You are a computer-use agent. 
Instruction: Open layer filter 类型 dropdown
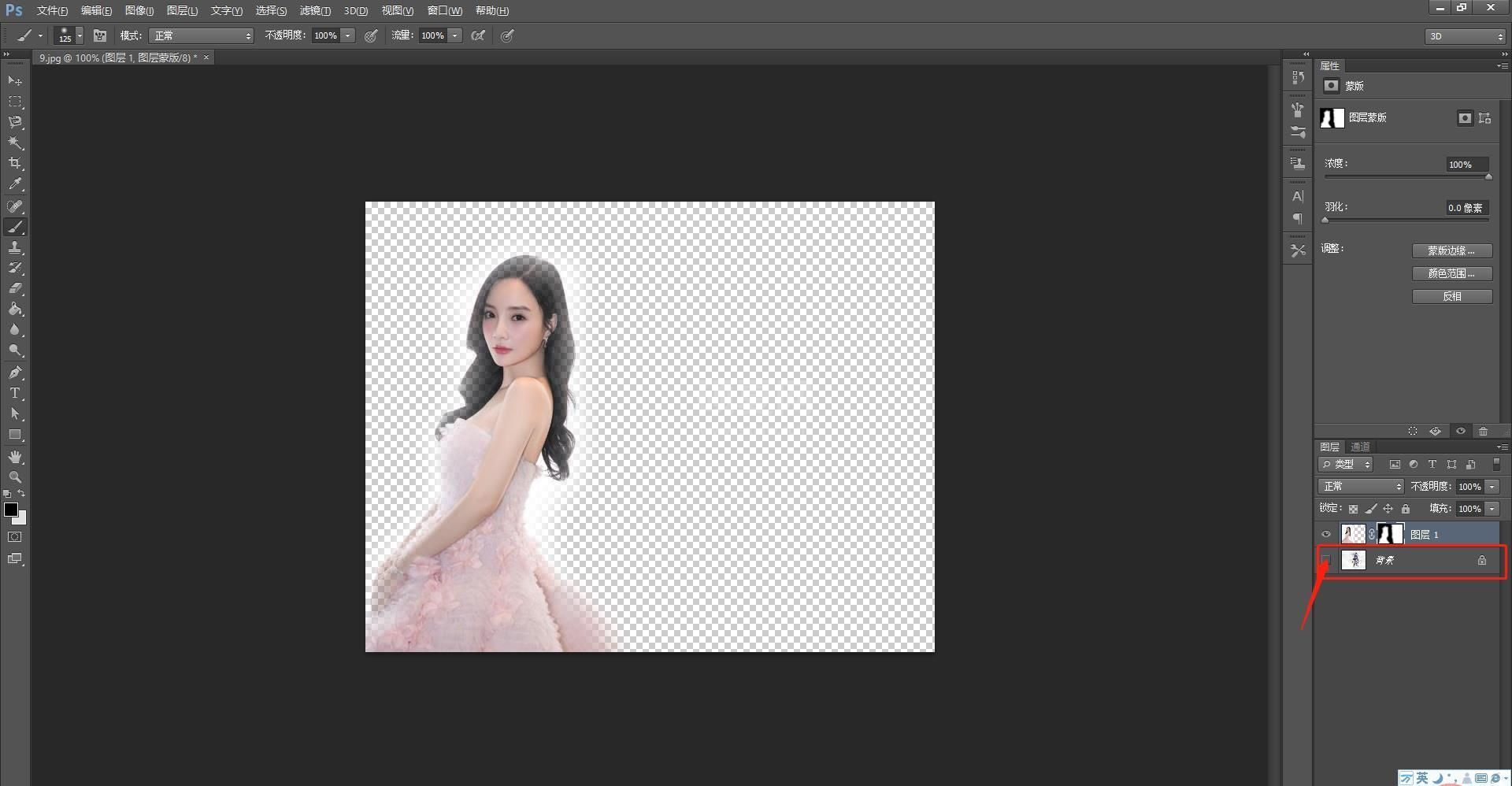click(x=1346, y=465)
